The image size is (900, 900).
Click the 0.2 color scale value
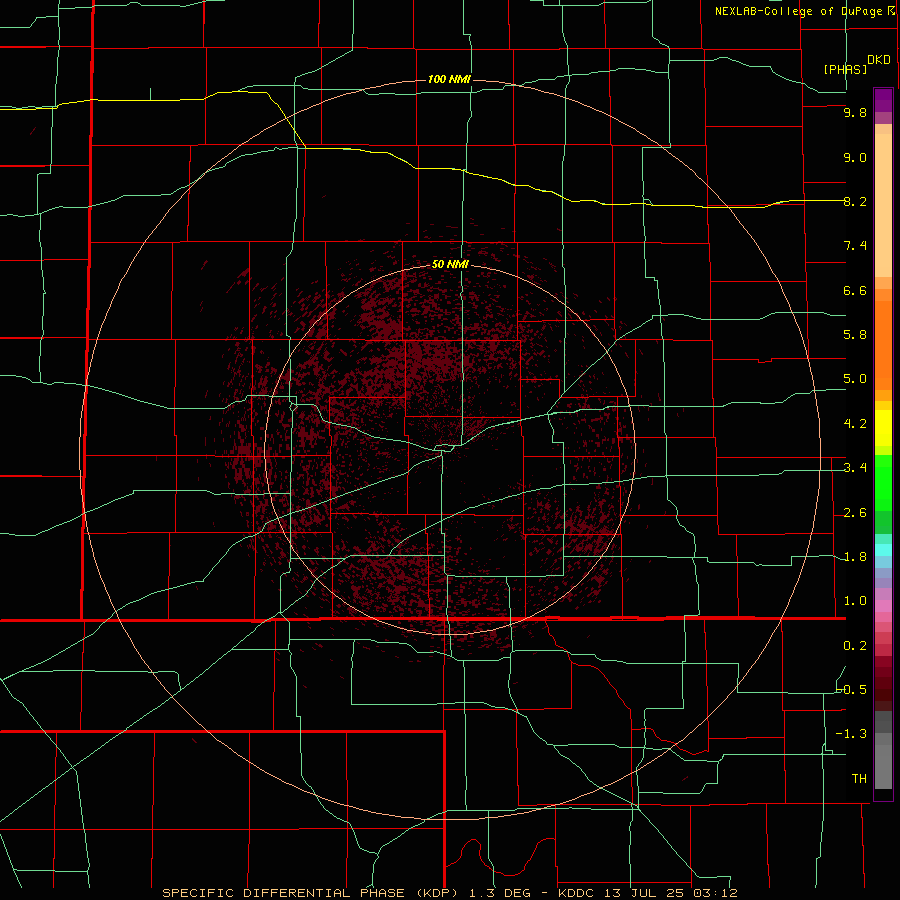point(855,646)
